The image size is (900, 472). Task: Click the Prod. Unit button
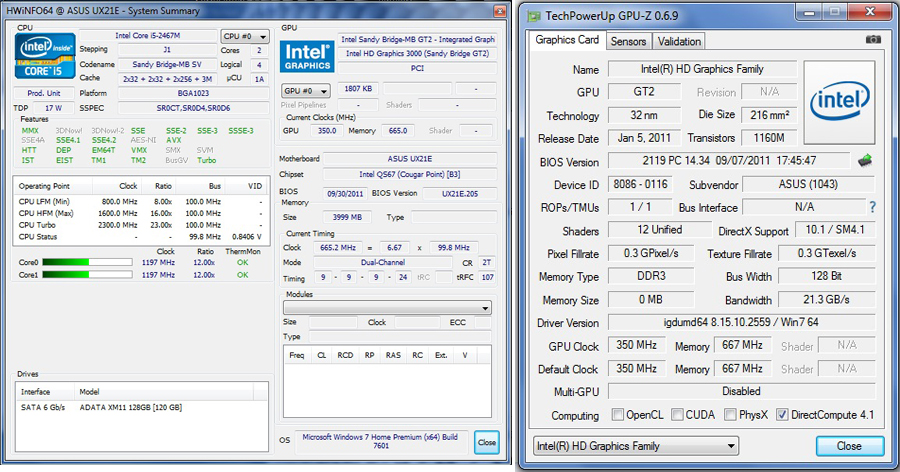[x=44, y=93]
